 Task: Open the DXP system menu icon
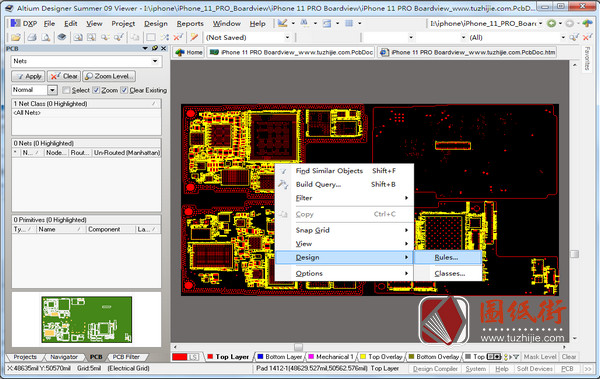(x=15, y=23)
